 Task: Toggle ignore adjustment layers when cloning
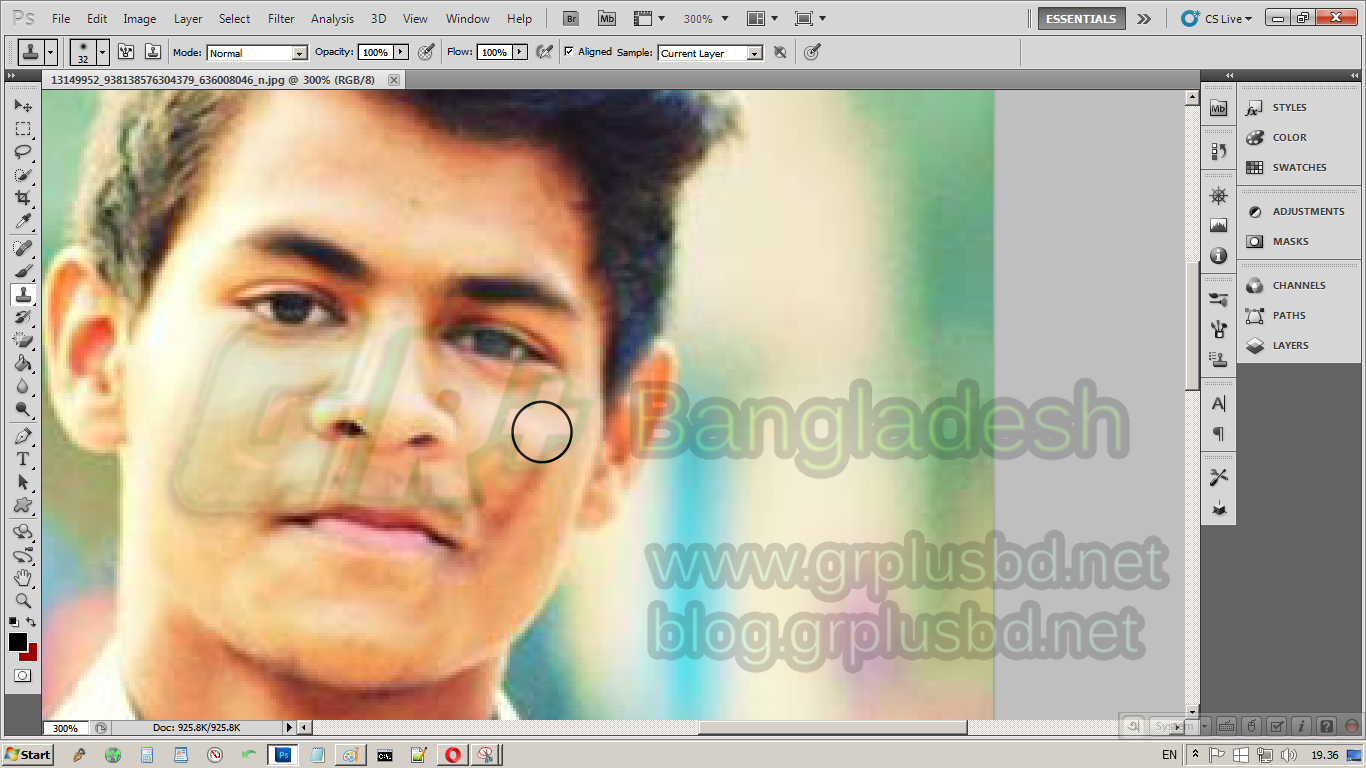click(x=780, y=52)
